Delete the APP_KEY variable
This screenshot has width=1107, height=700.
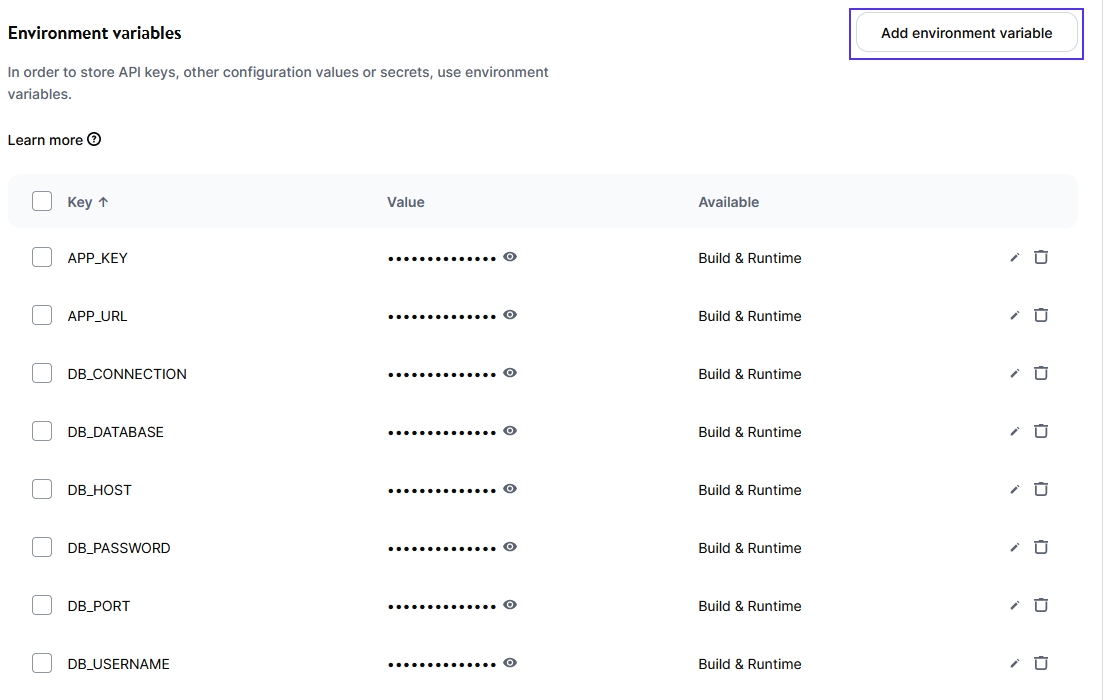point(1041,256)
